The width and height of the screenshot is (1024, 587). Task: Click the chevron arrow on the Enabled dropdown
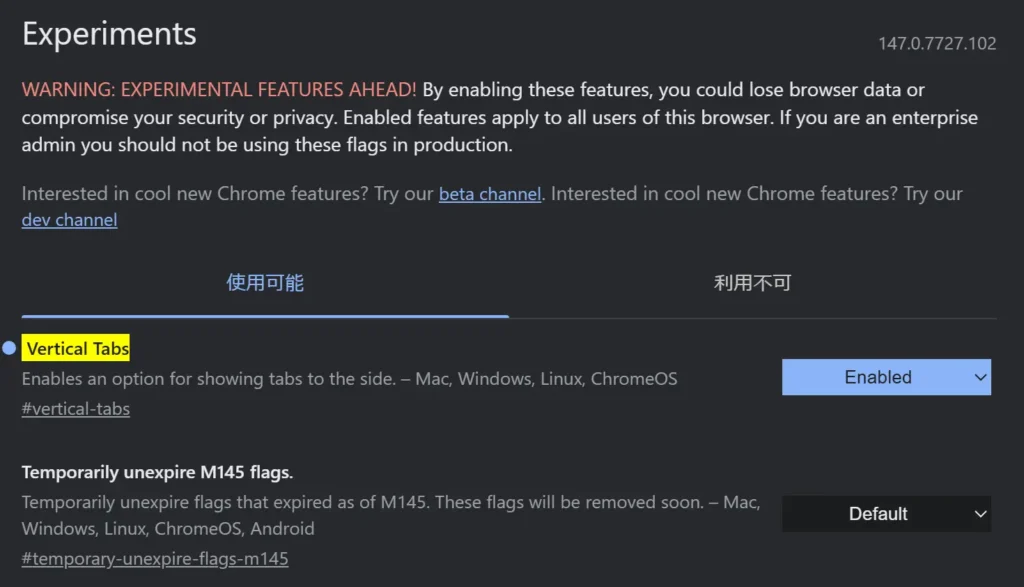978,377
